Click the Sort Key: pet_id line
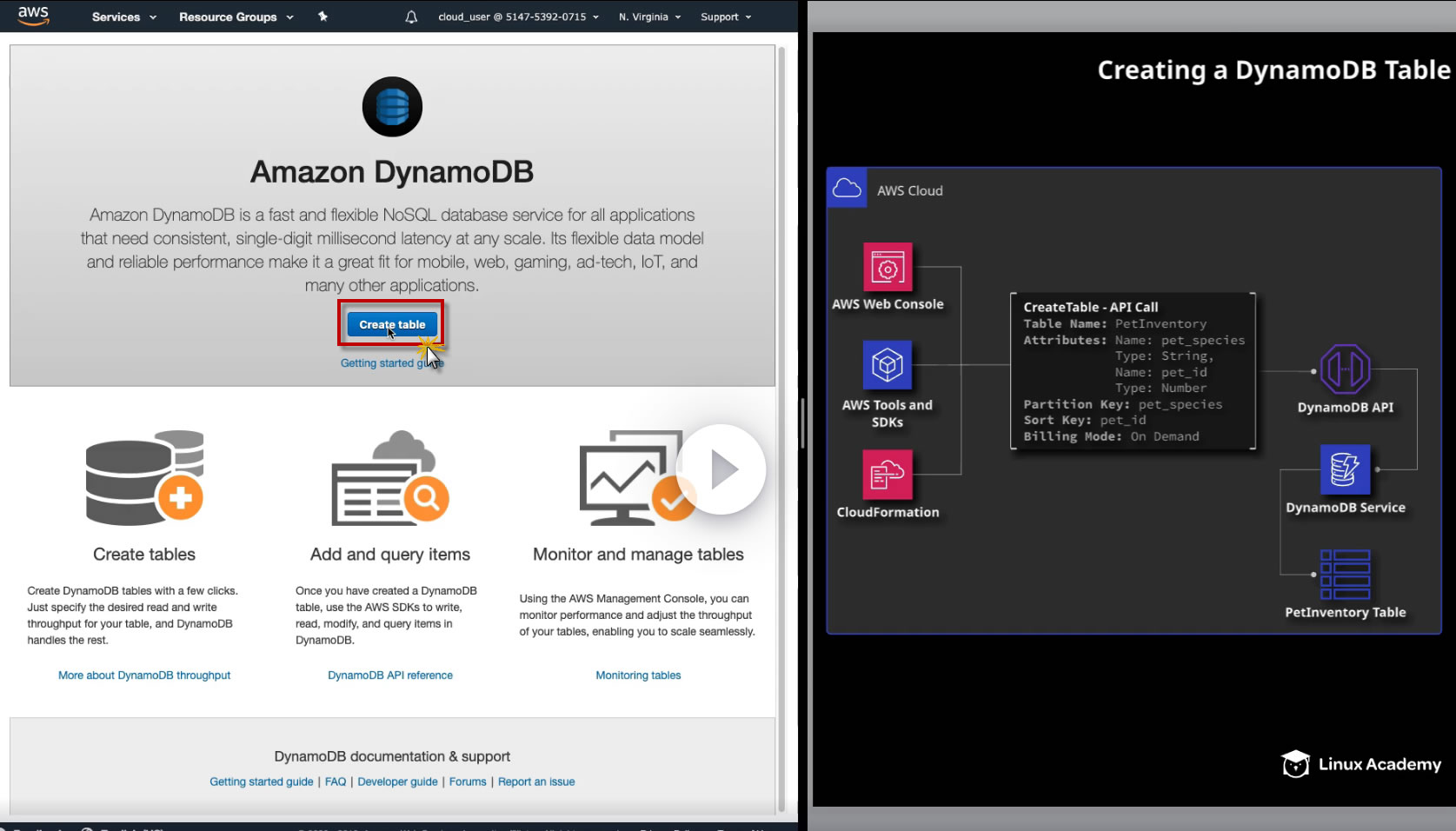Viewport: 1456px width, 831px height. (x=1085, y=420)
